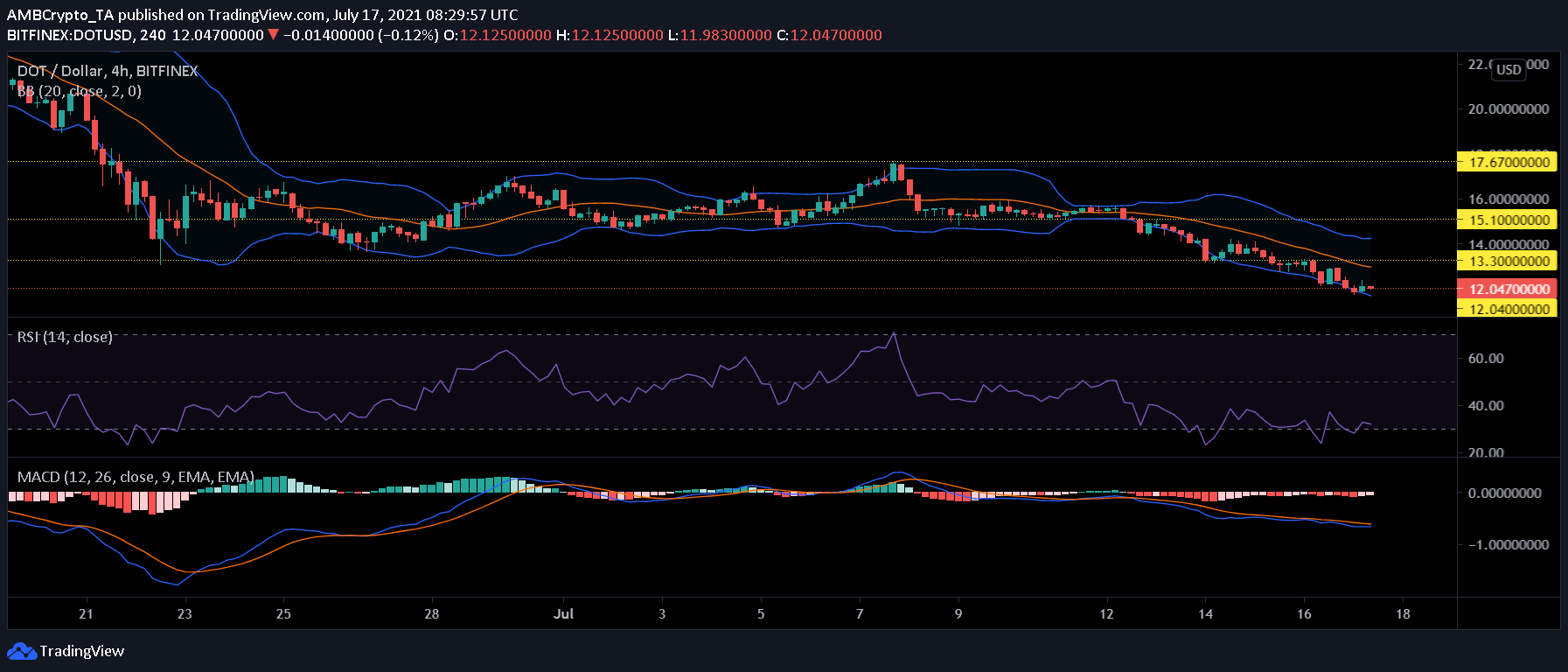Viewport: 1568px width, 672px height.
Task: Click the 20.00000000 price axis tick
Action: [1509, 108]
